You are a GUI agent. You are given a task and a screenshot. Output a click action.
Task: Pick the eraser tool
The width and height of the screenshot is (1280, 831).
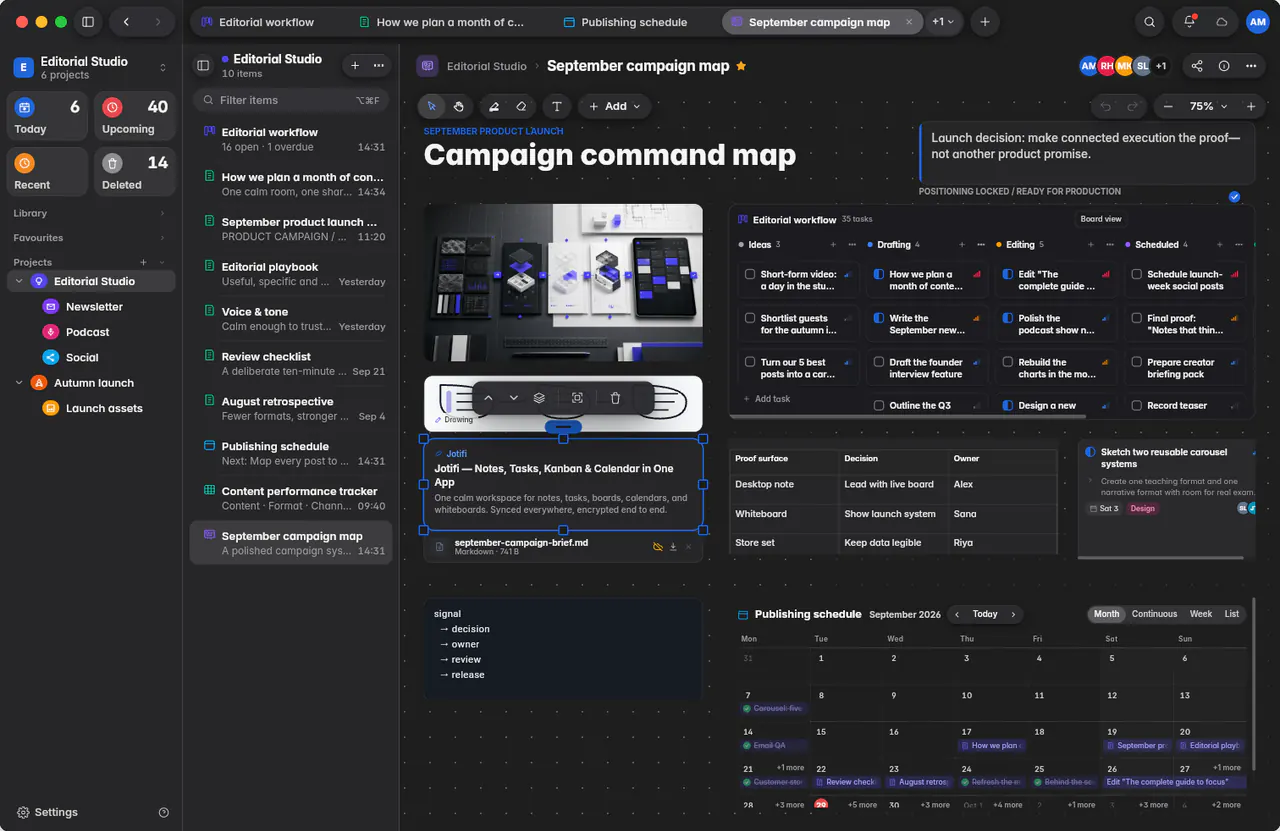click(x=520, y=106)
